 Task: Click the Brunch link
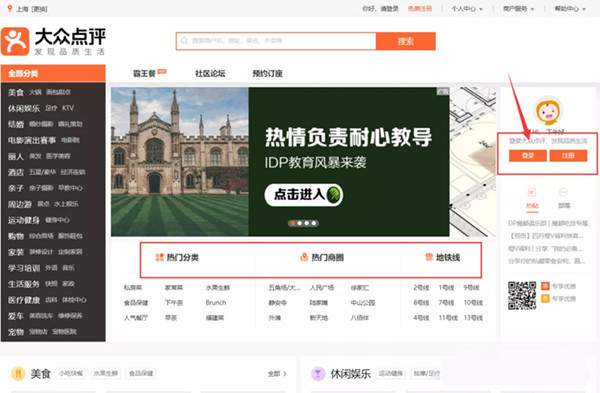pyautogui.click(x=216, y=302)
